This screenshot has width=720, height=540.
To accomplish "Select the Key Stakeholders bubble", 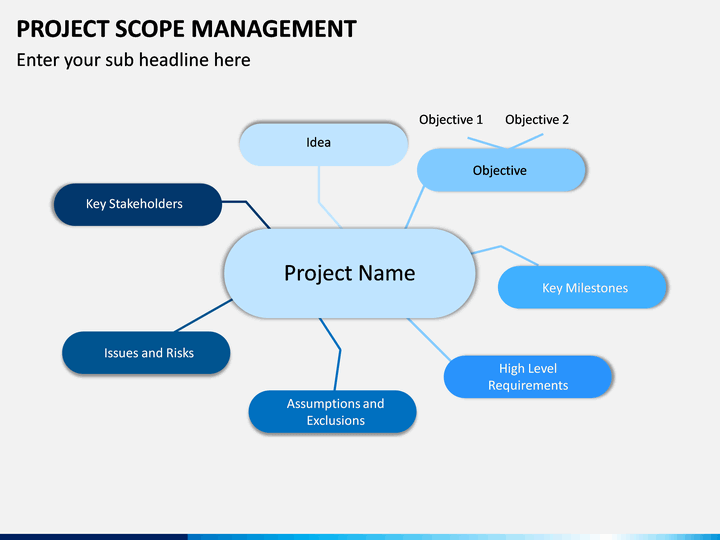I will point(138,204).
